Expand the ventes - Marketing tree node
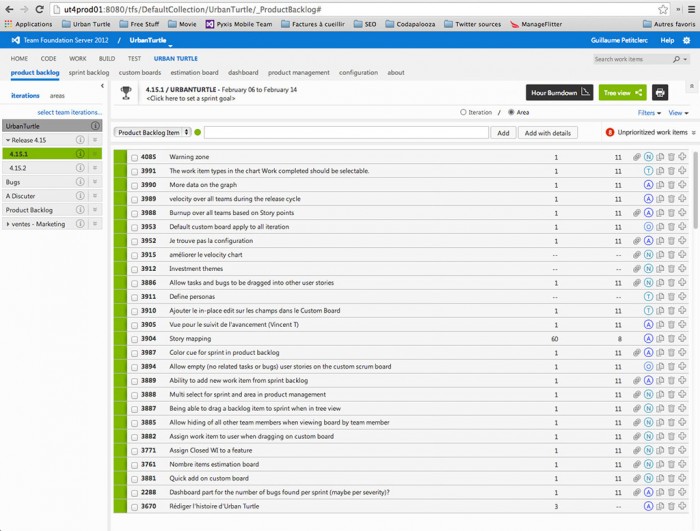700x531 pixels. pos(8,224)
